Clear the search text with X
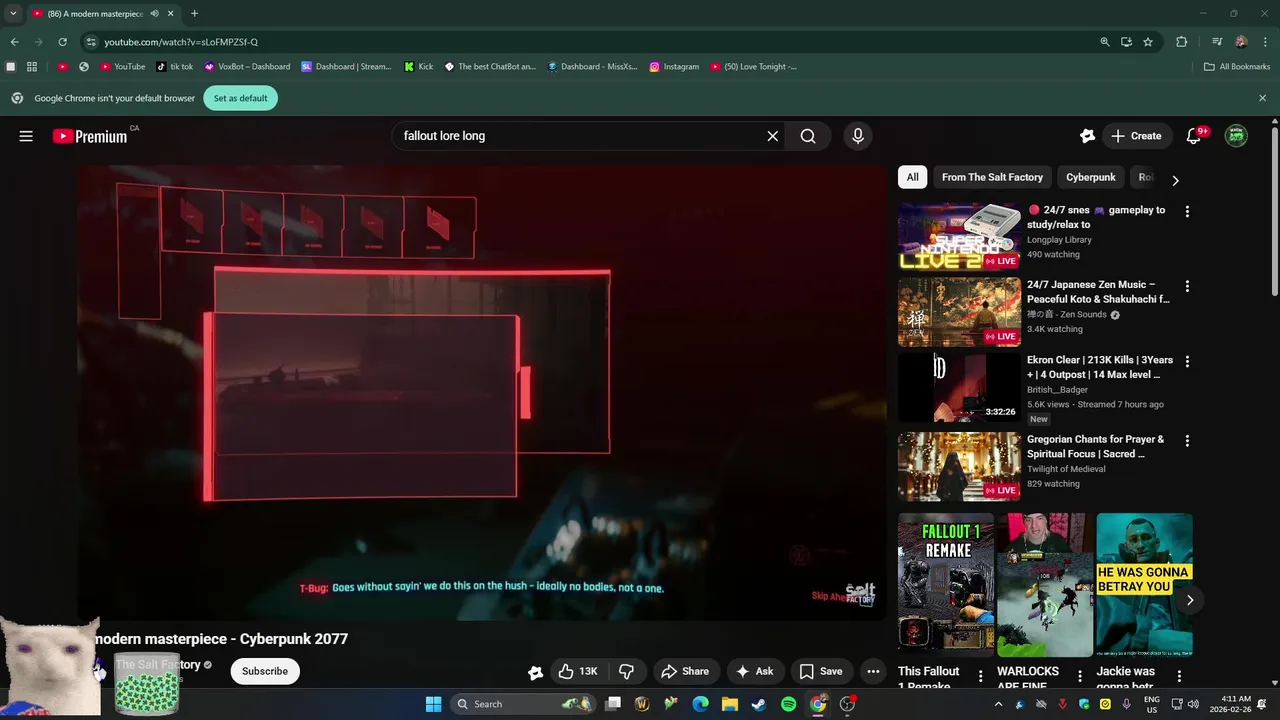The height and width of the screenshot is (720, 1280). click(x=772, y=136)
